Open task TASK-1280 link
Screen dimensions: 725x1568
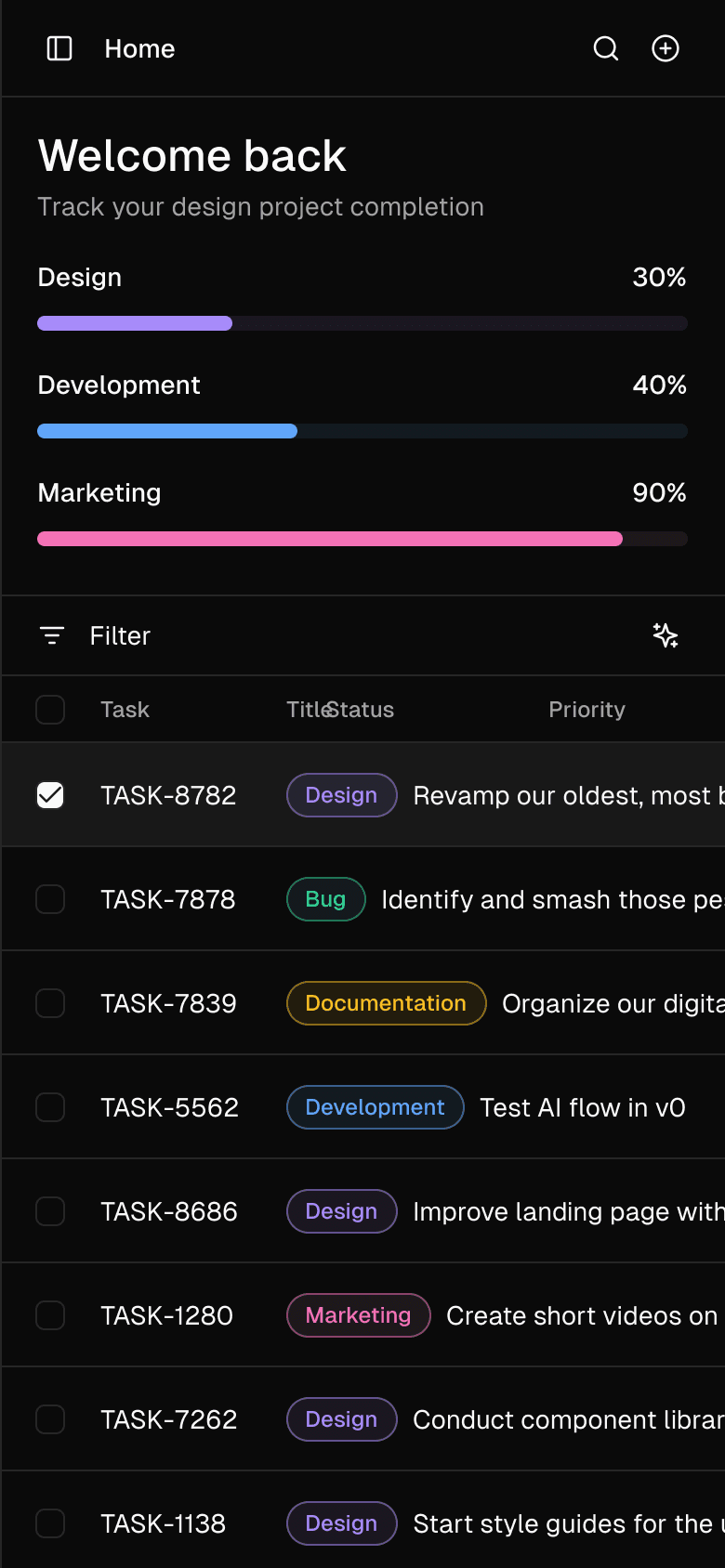[167, 1315]
